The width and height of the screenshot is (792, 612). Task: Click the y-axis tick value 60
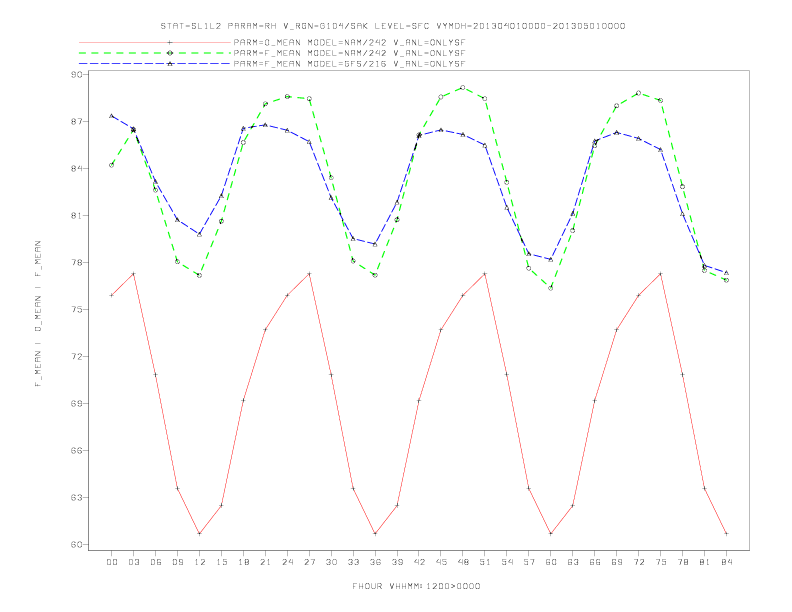(77, 544)
